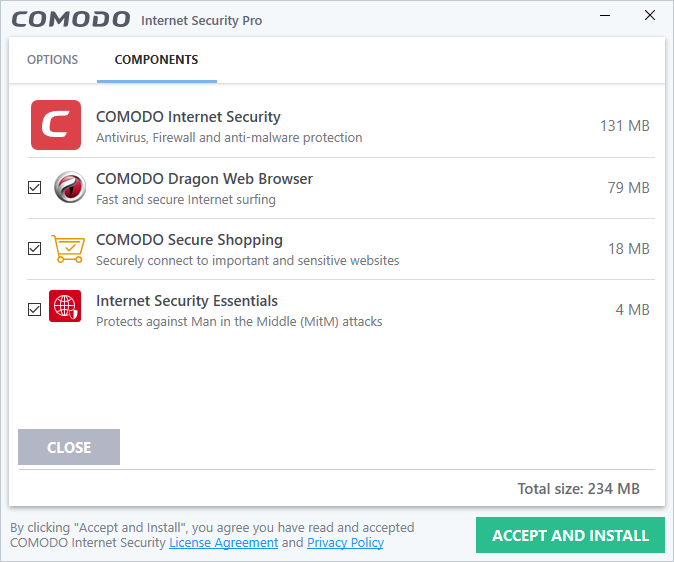Click the Secure Shopping cart icon

(68, 249)
